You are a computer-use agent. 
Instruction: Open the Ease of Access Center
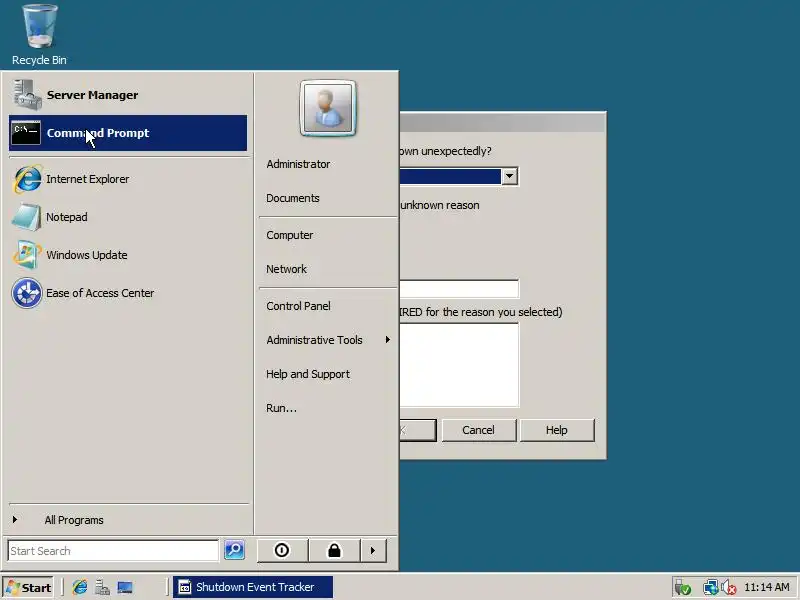click(128, 293)
